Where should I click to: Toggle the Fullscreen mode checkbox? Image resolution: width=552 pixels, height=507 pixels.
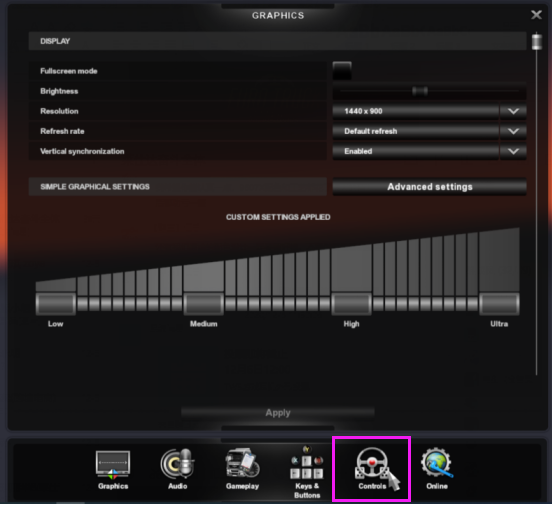pyautogui.click(x=342, y=71)
